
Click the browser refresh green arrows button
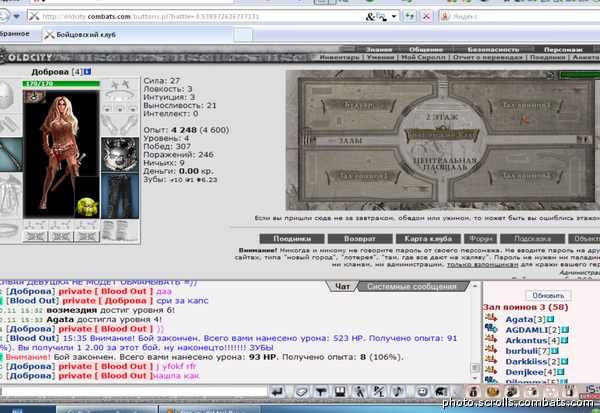(x=410, y=16)
